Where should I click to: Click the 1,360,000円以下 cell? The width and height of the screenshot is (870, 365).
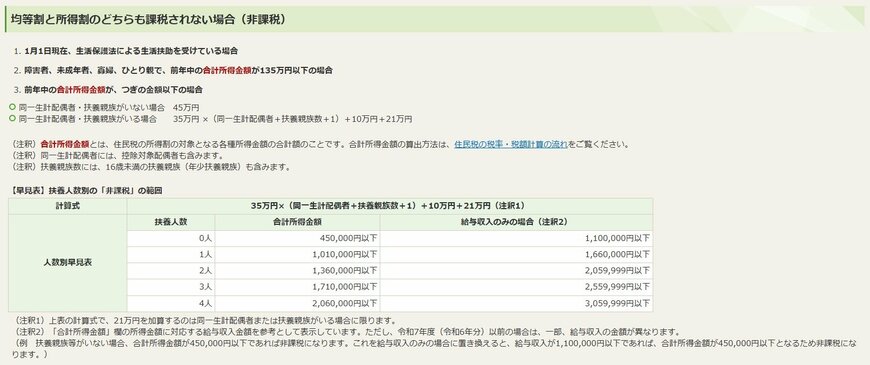[x=297, y=271]
